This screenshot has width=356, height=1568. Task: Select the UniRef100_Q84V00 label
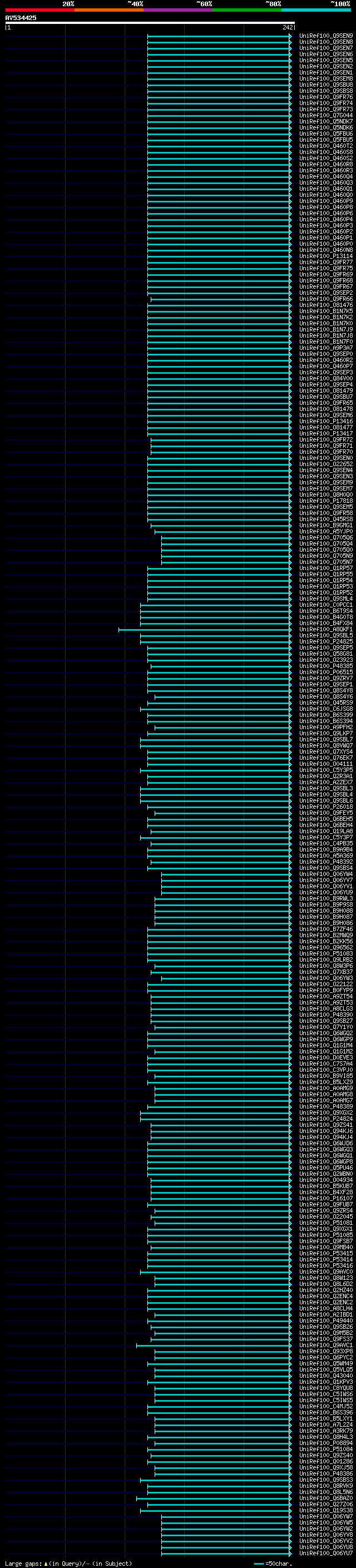tap(326, 379)
